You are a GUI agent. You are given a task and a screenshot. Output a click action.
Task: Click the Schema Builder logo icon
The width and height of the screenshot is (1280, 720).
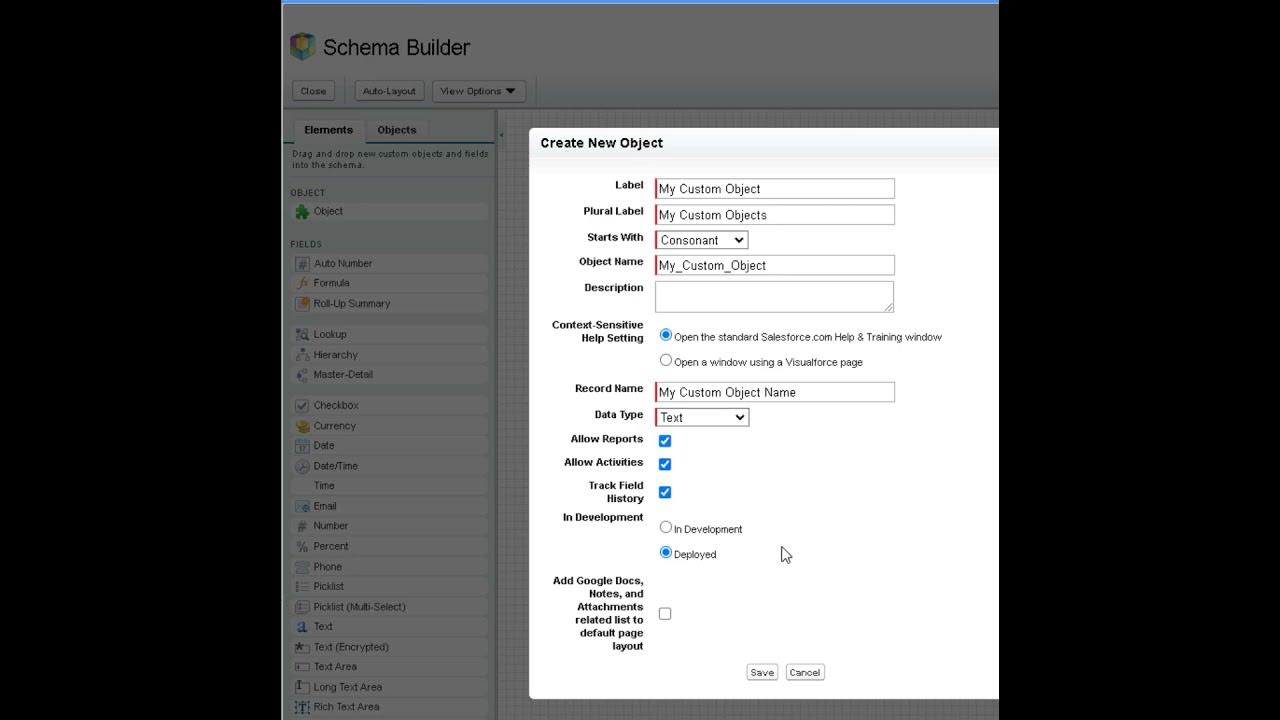(302, 47)
